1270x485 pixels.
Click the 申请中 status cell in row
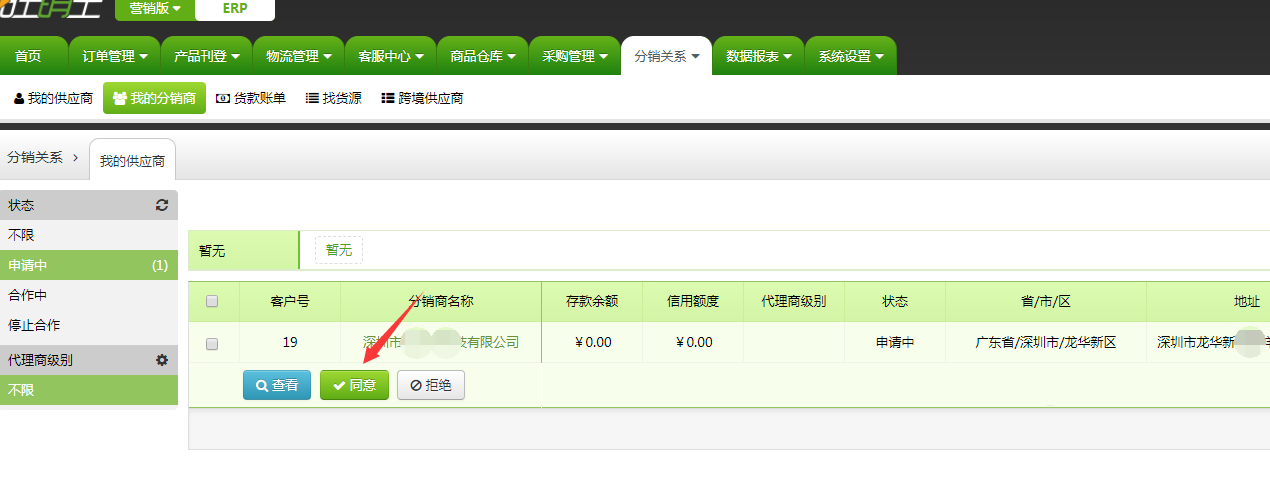click(x=895, y=342)
